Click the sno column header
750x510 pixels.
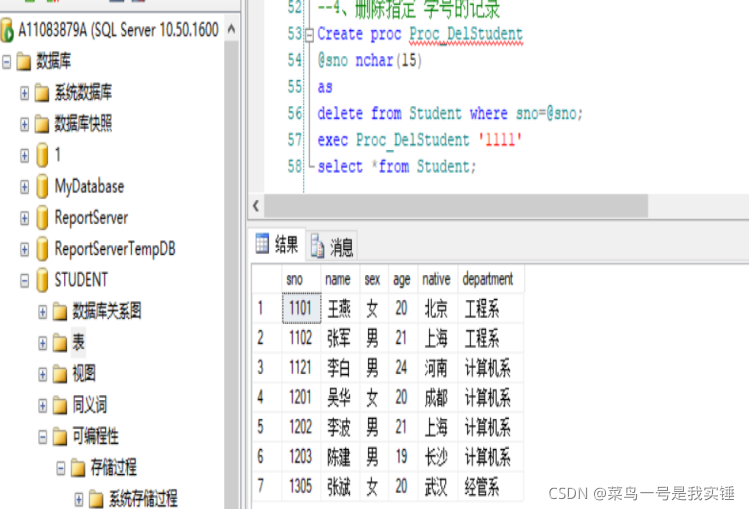(301, 279)
